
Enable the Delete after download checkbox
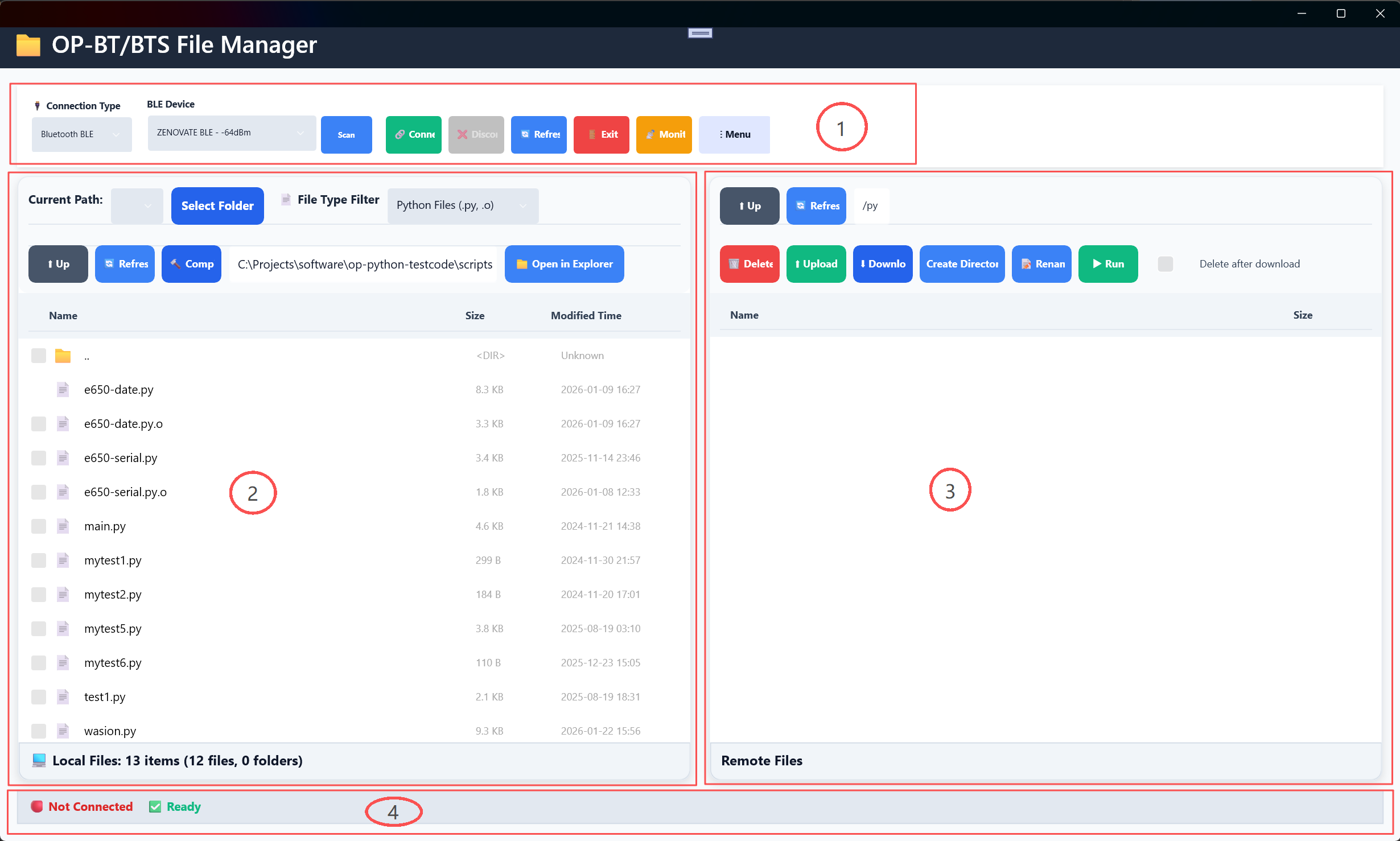pyautogui.click(x=1165, y=263)
